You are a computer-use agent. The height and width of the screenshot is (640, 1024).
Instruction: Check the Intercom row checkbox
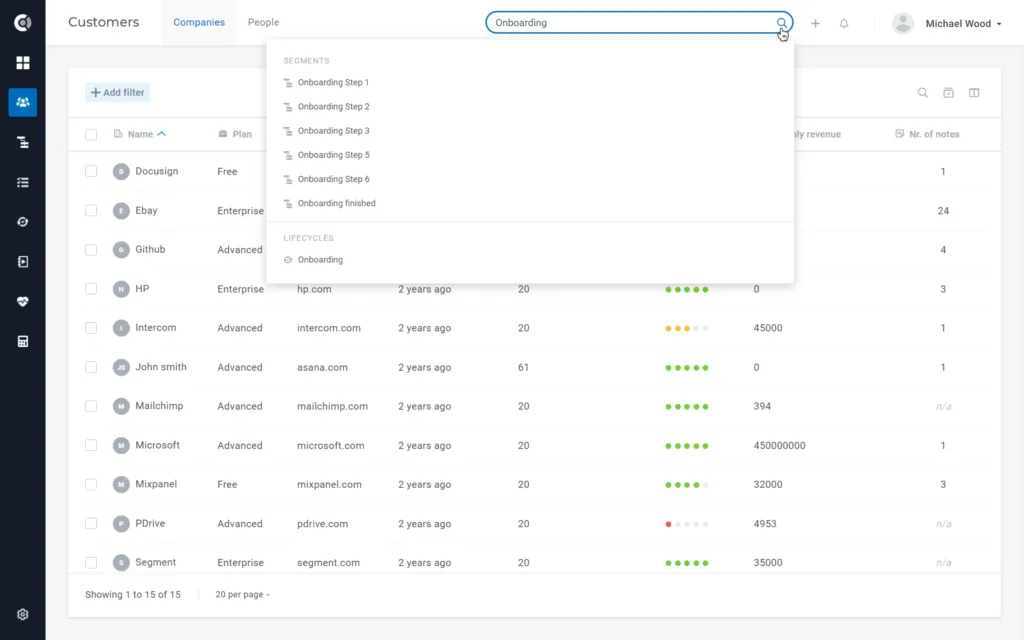click(x=91, y=328)
